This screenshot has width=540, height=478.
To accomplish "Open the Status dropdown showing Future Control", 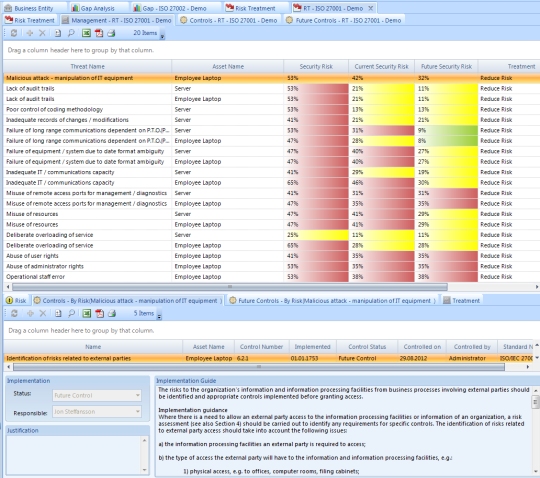I will point(97,395).
